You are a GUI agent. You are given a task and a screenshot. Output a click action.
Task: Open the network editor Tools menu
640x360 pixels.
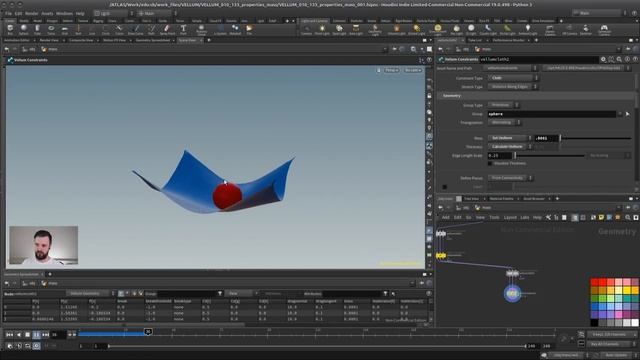click(x=494, y=218)
